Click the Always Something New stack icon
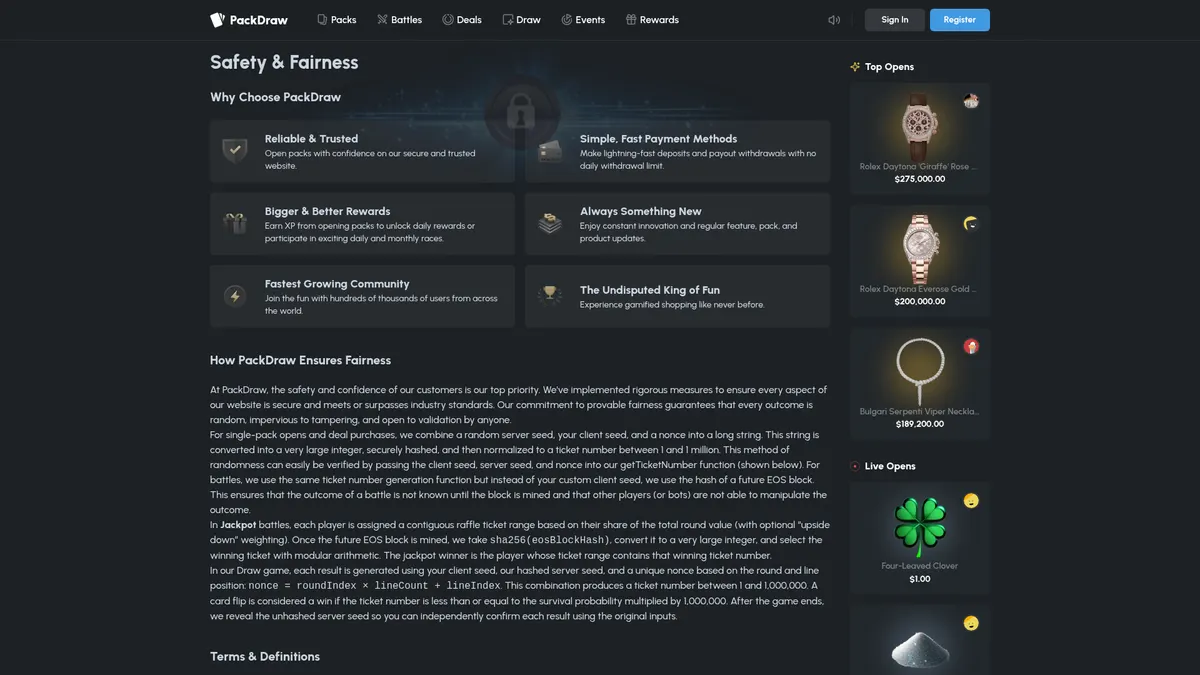1200x675 pixels. (550, 224)
